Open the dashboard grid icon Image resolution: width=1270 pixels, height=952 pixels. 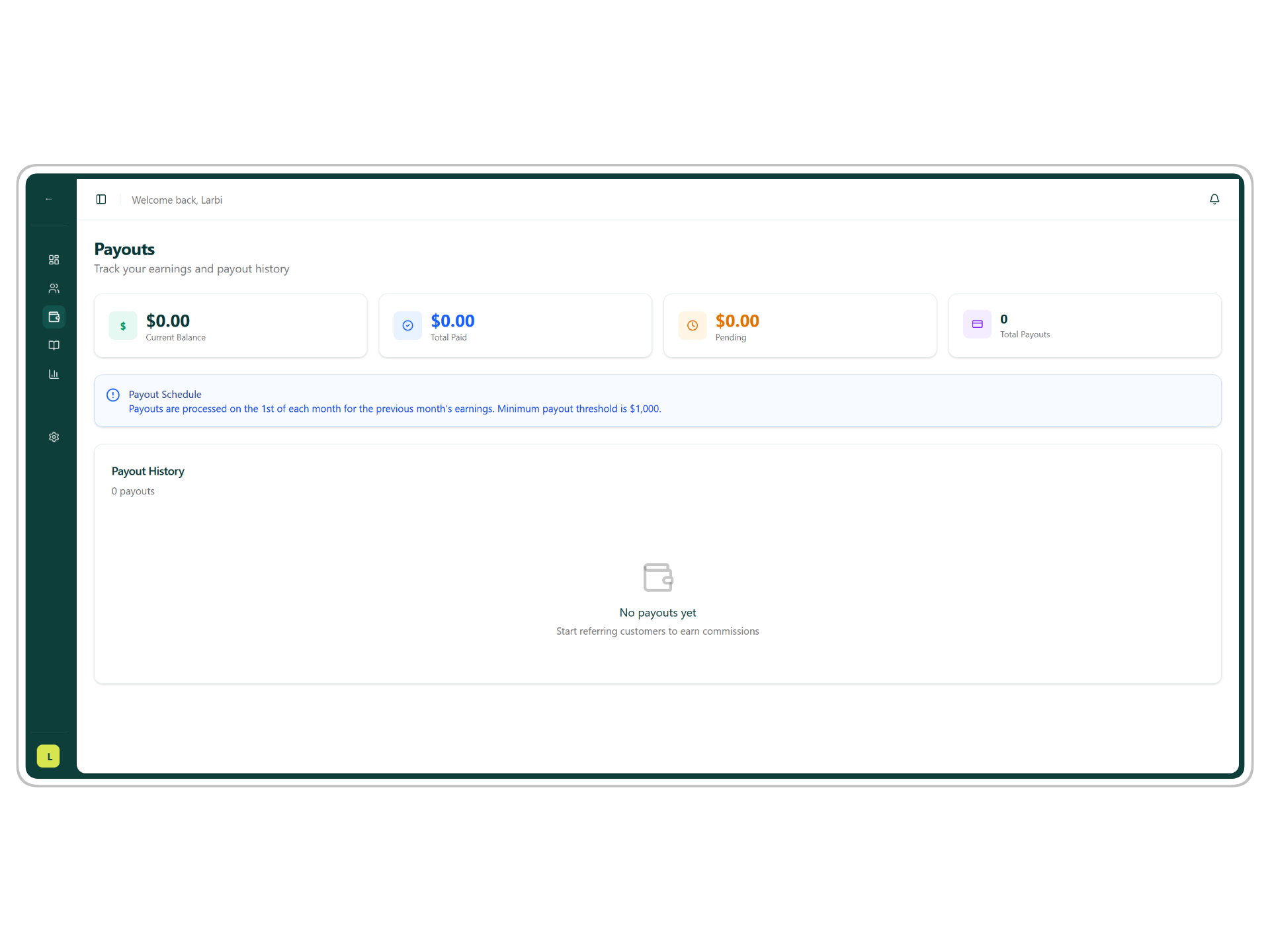coord(54,260)
